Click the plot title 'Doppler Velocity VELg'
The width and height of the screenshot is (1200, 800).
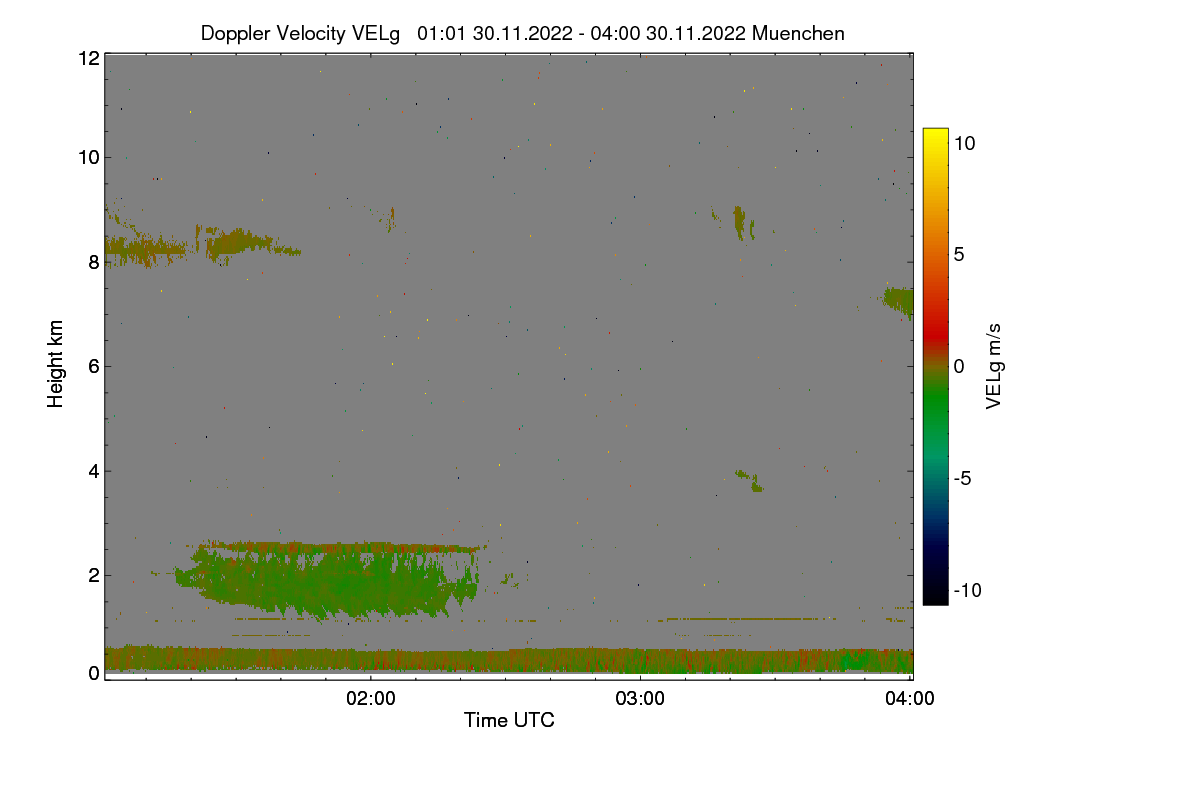click(x=300, y=33)
